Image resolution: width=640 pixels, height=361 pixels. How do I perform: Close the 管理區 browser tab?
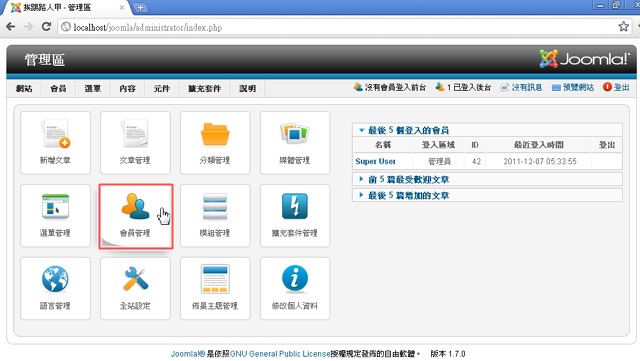(x=122, y=7)
